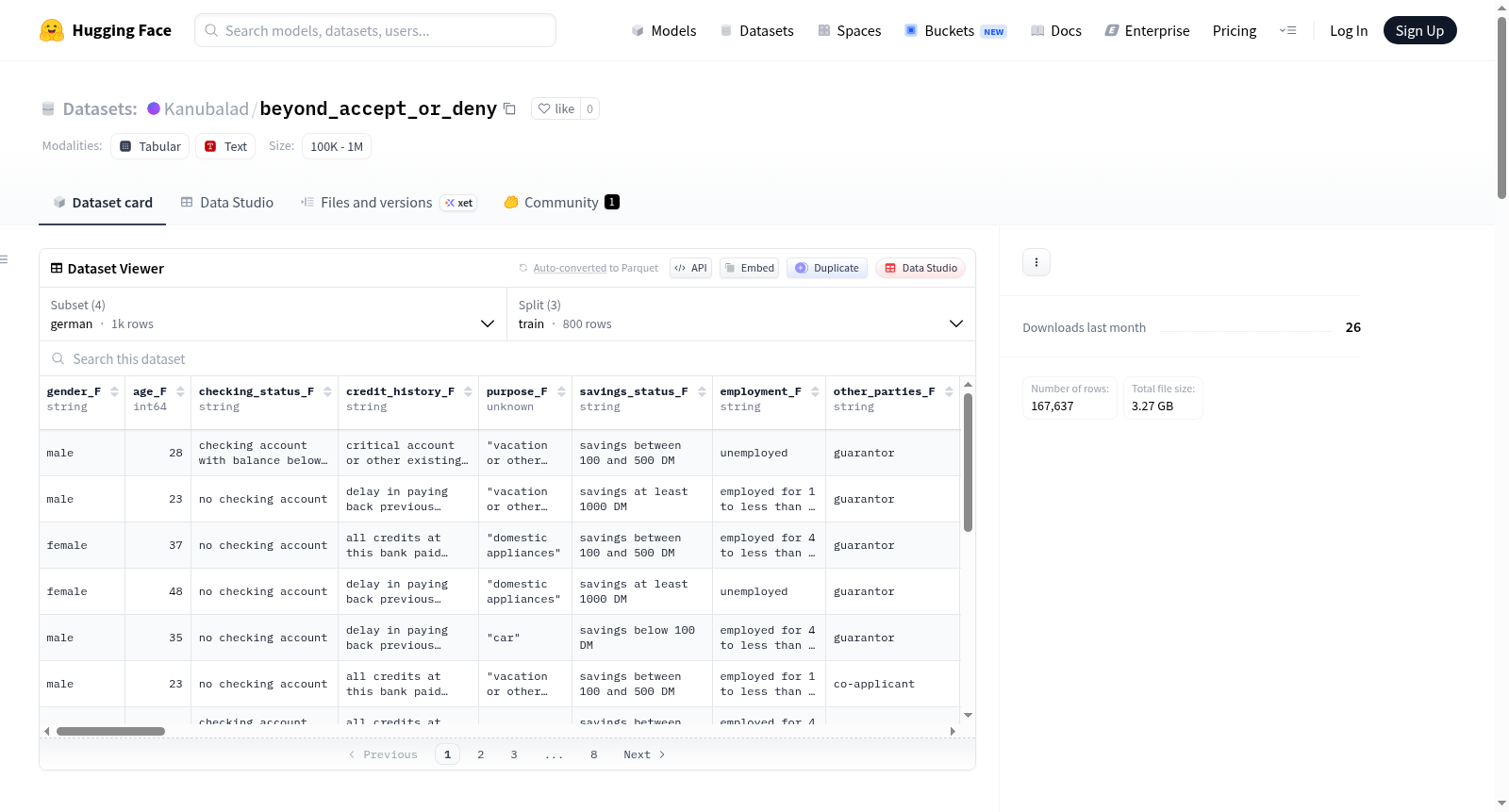This screenshot has height=812, width=1509.
Task: Select page 1 in pagination
Action: 448,754
